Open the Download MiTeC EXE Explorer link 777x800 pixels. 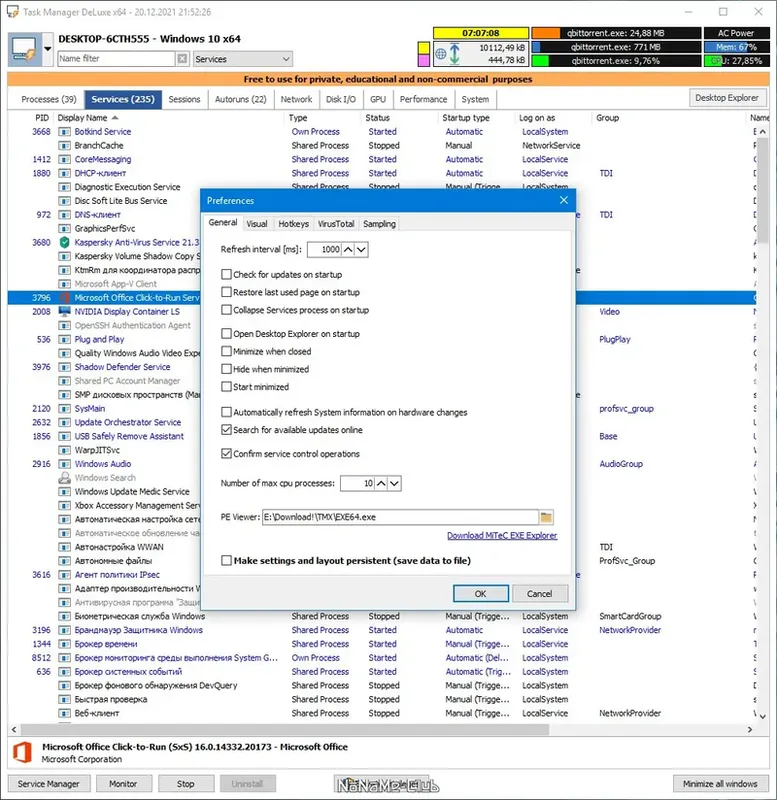coord(502,535)
